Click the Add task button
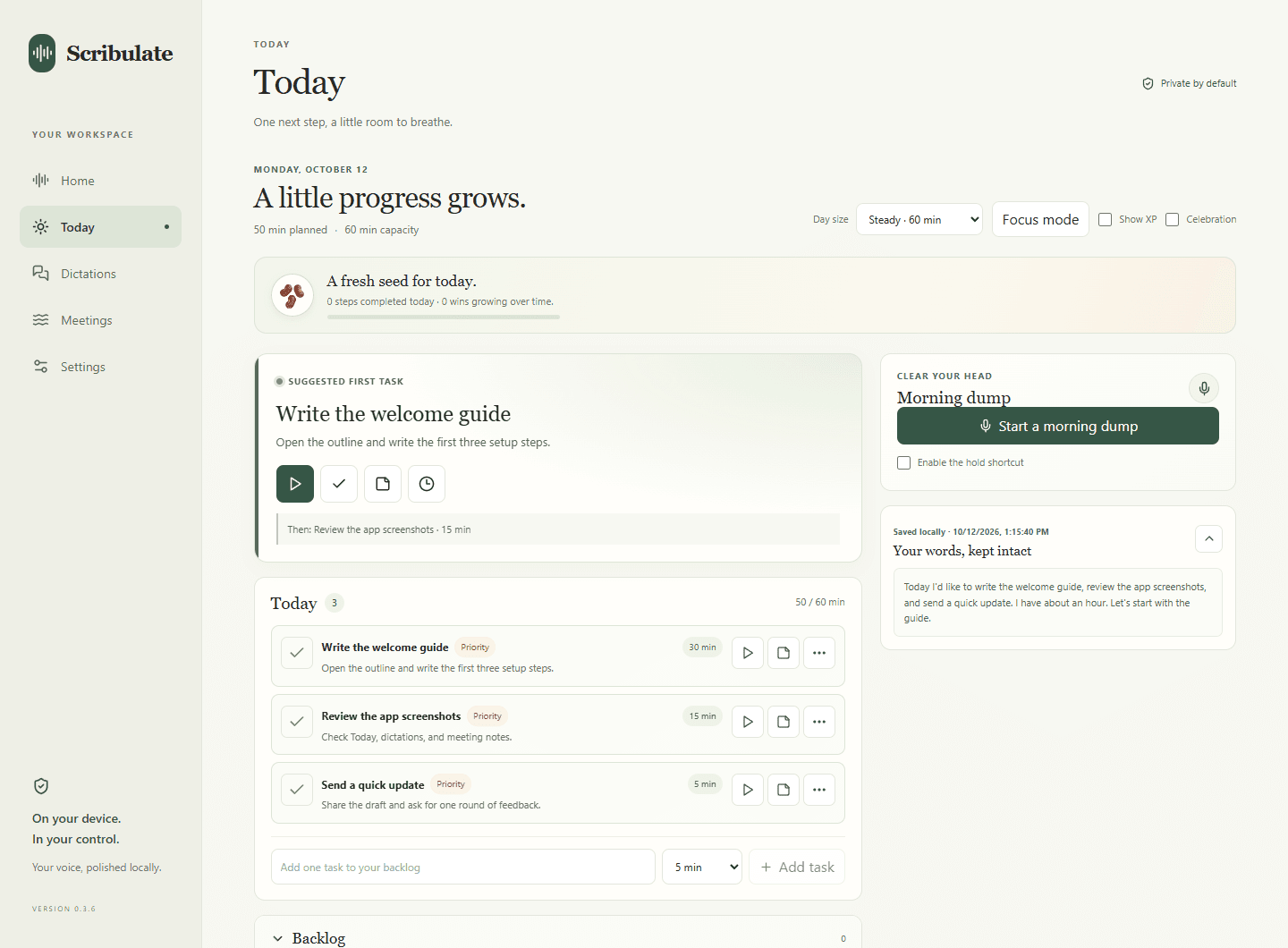This screenshot has height=948, width=1288. pyautogui.click(x=797, y=867)
